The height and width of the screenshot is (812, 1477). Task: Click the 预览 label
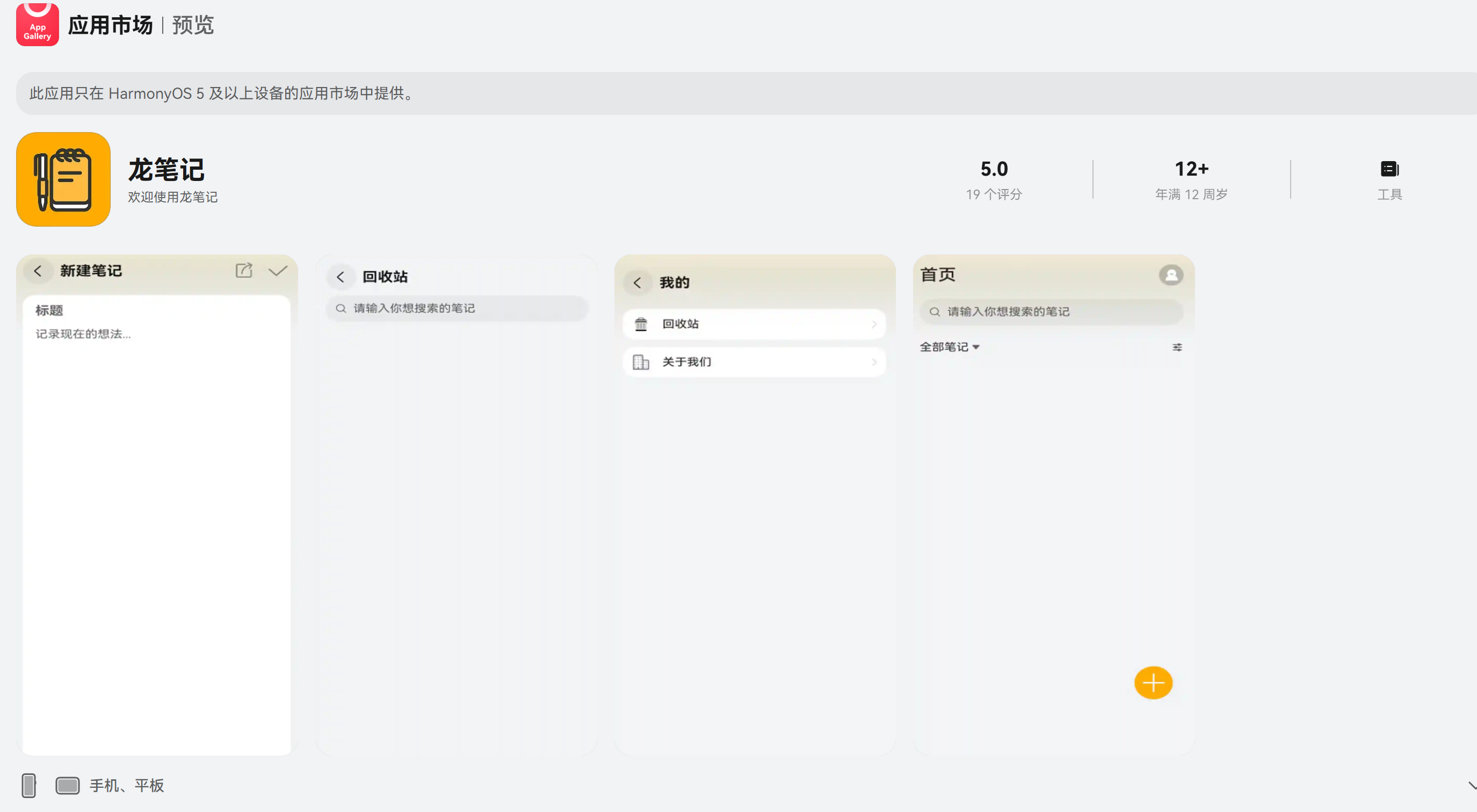click(193, 25)
